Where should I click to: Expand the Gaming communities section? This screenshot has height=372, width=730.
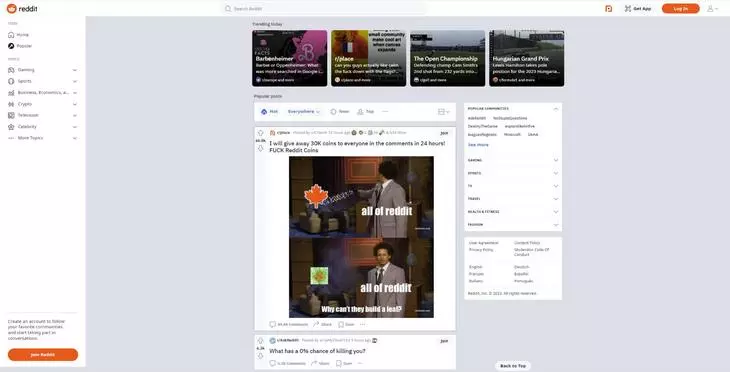pyautogui.click(x=555, y=160)
